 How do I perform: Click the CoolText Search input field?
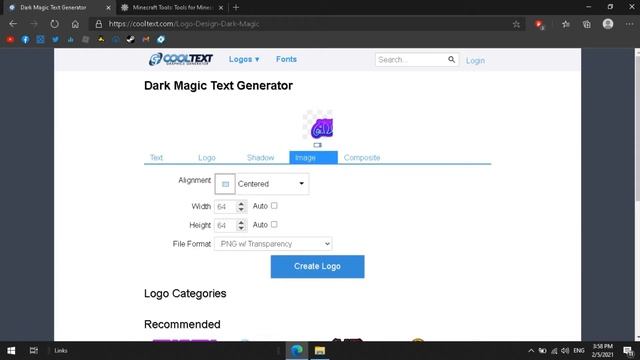point(411,60)
